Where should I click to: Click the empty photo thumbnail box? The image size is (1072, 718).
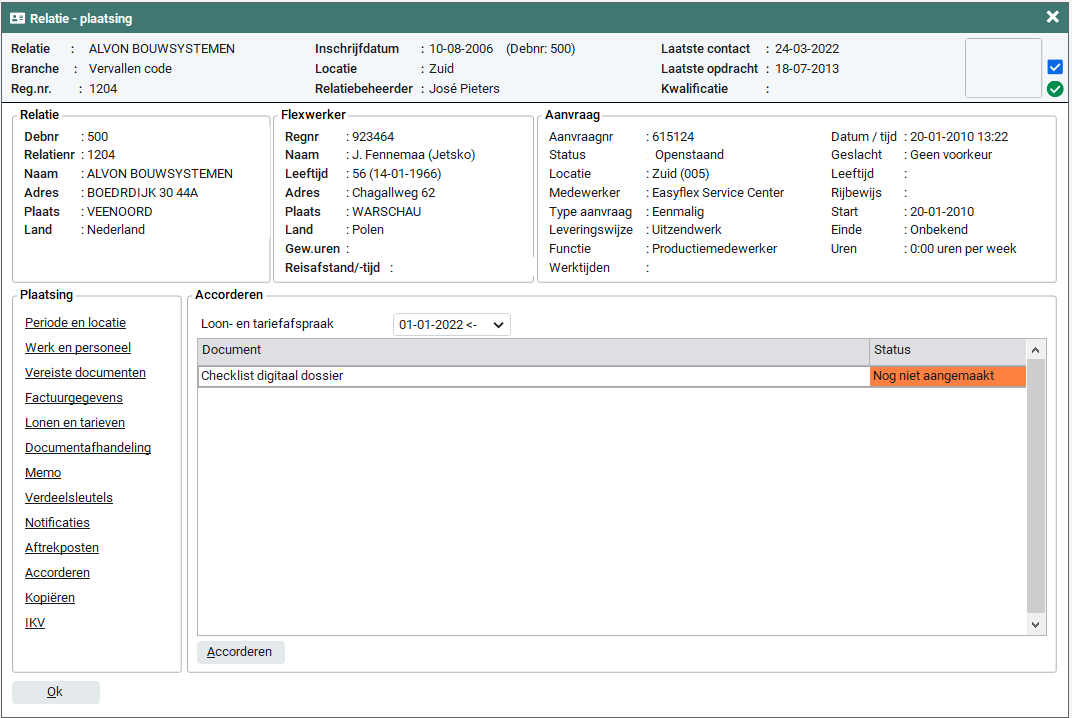click(x=1003, y=68)
